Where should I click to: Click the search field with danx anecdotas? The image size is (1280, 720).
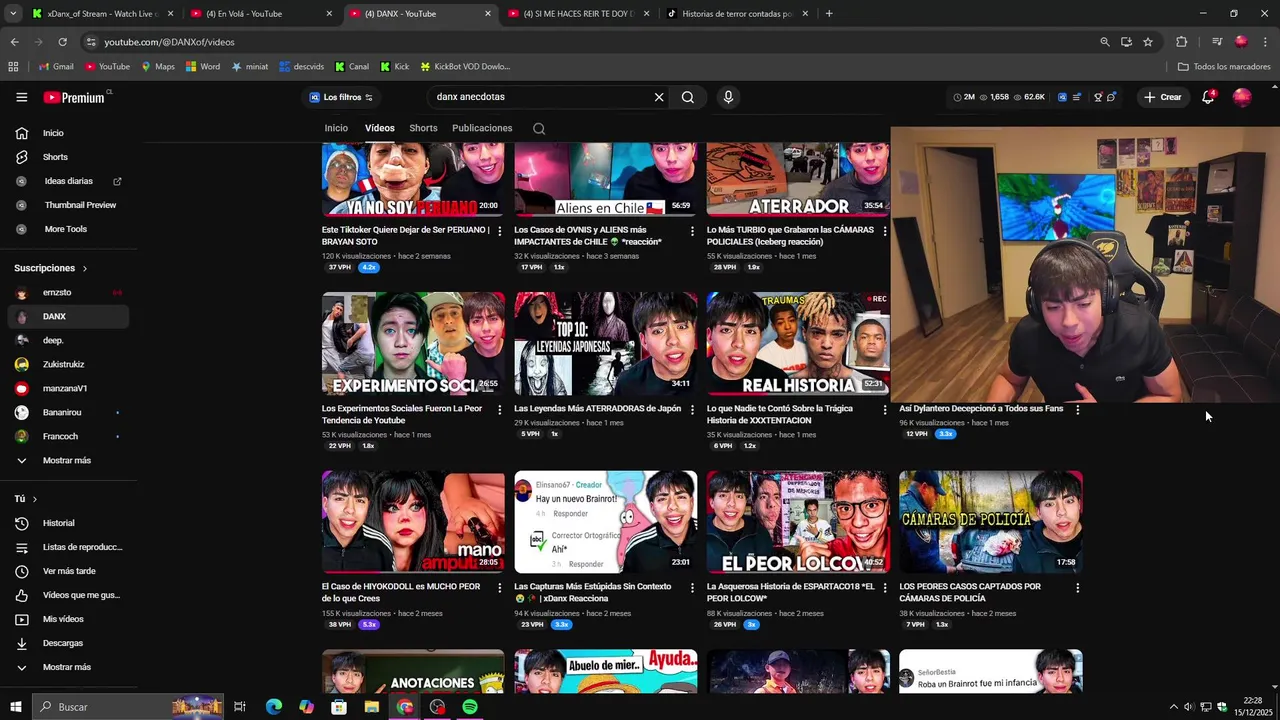pyautogui.click(x=540, y=97)
